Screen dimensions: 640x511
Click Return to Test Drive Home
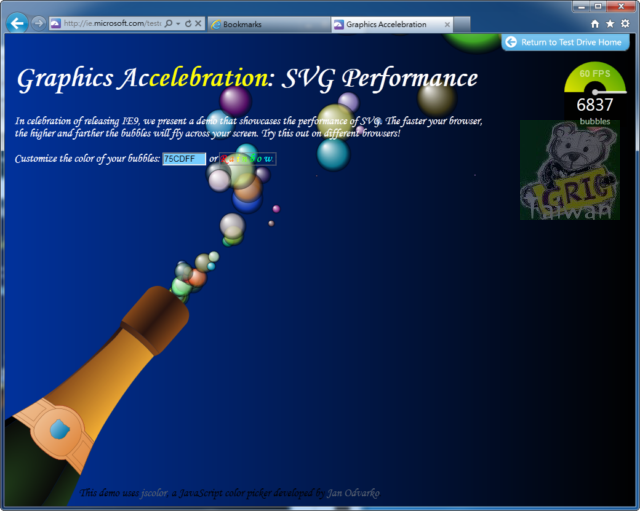pyautogui.click(x=565, y=42)
